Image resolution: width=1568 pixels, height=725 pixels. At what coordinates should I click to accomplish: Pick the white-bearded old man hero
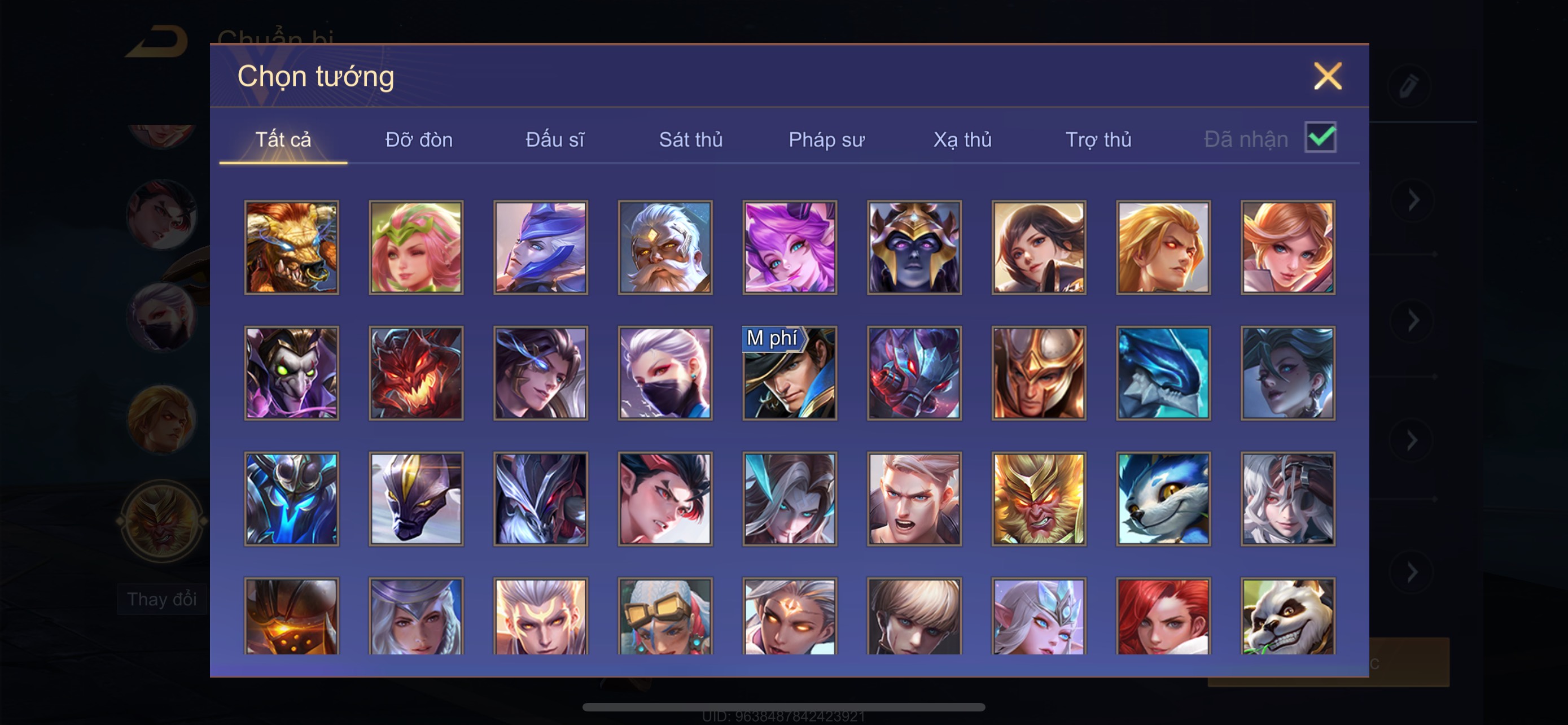tap(665, 247)
